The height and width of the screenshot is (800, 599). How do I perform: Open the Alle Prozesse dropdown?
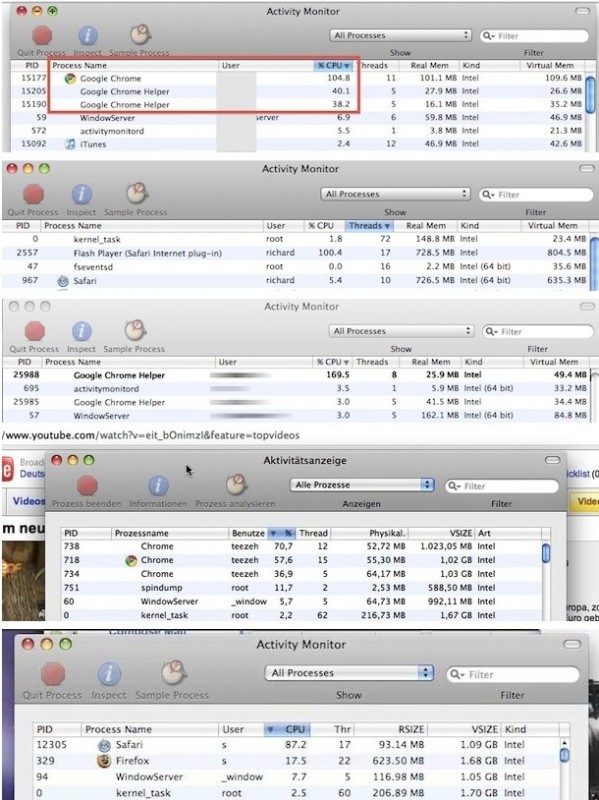(x=362, y=485)
